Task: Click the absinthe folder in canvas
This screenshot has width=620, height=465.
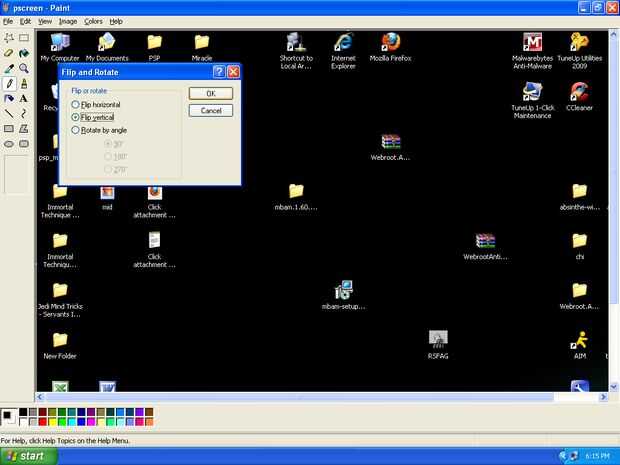Action: pos(580,191)
